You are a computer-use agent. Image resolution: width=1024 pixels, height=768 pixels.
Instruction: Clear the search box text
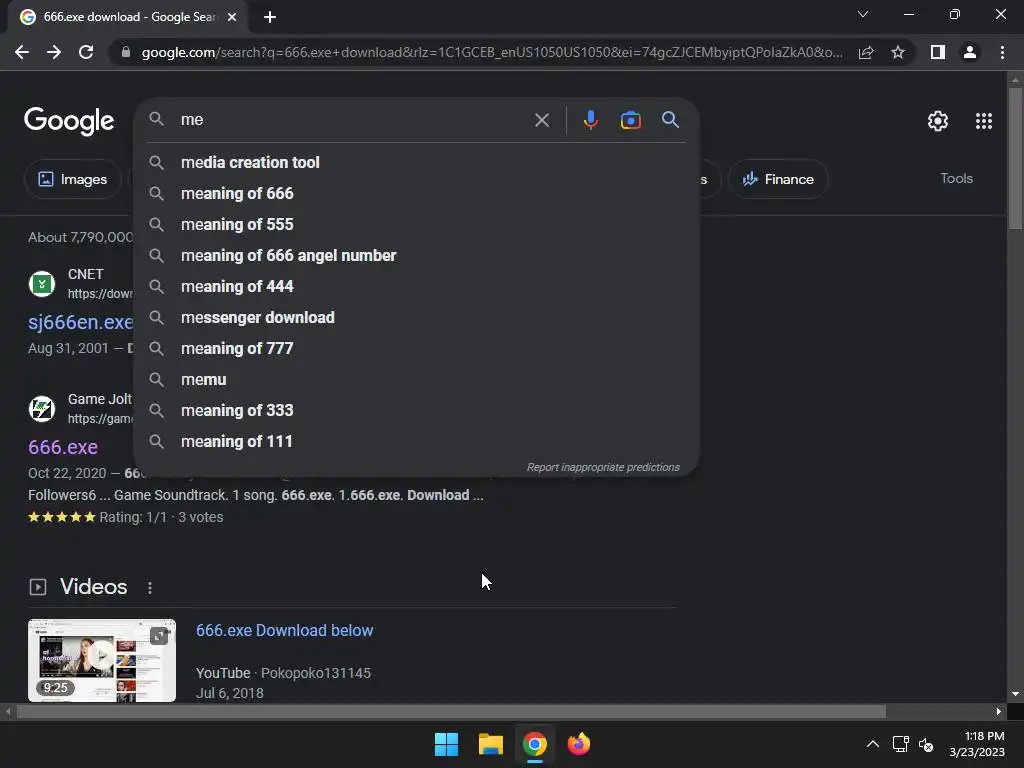[x=542, y=120]
